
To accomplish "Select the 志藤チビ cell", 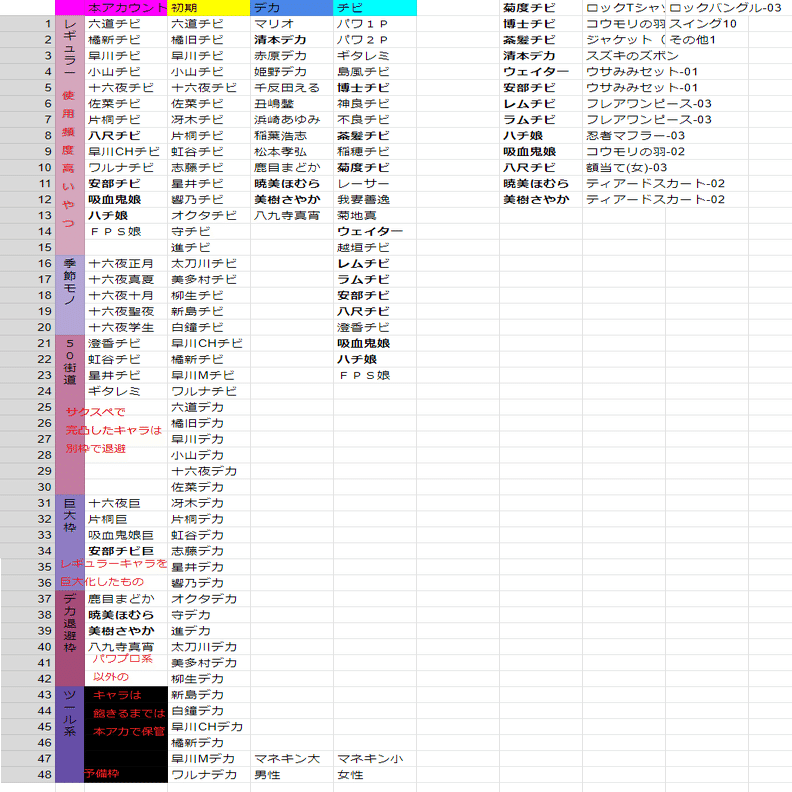I will click(209, 168).
